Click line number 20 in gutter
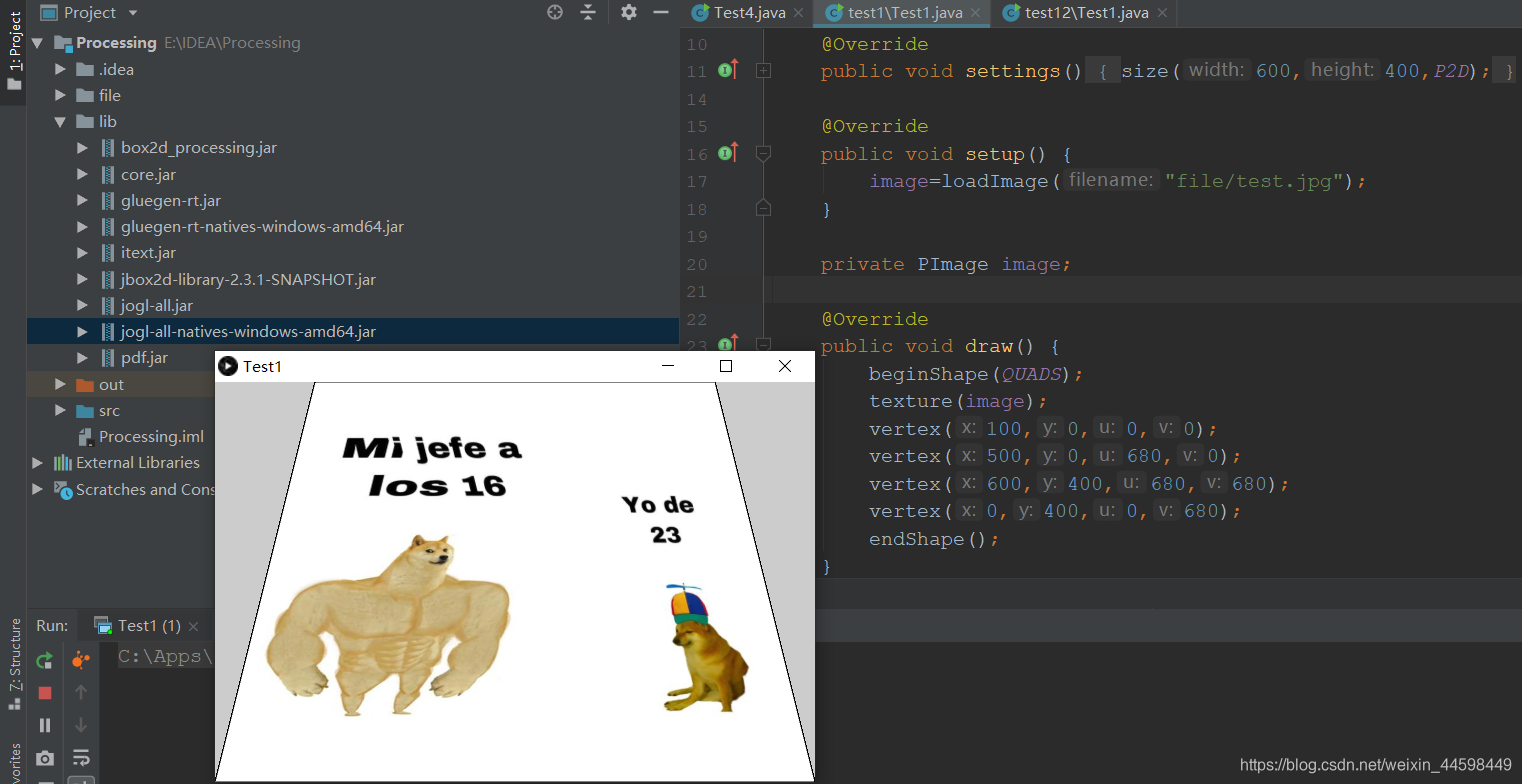 pyautogui.click(x=696, y=264)
